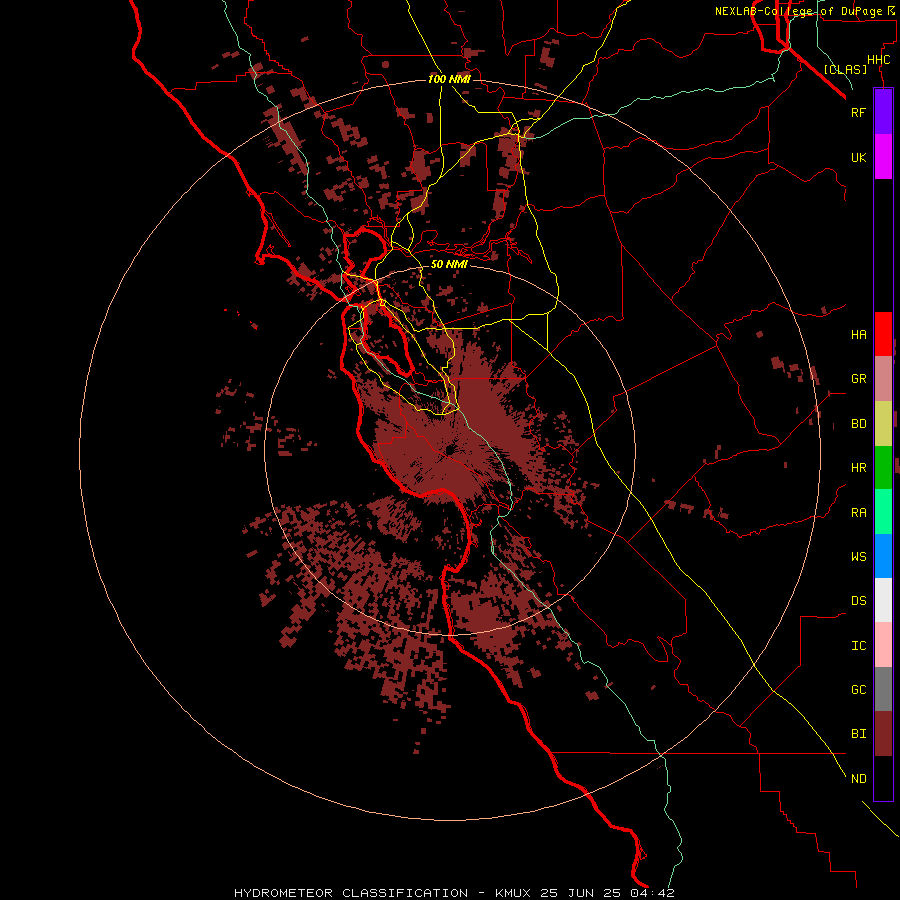Click the gray GC legend swatch

point(883,689)
